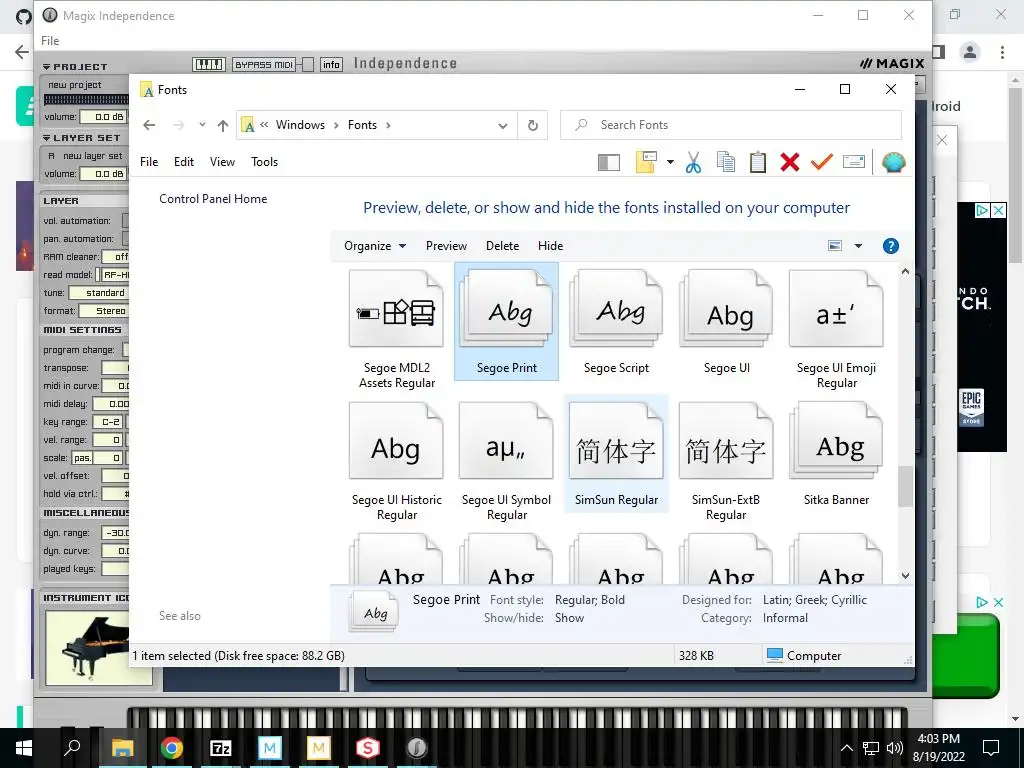Open the Tools menu in Fonts window
The image size is (1024, 768).
coord(264,162)
